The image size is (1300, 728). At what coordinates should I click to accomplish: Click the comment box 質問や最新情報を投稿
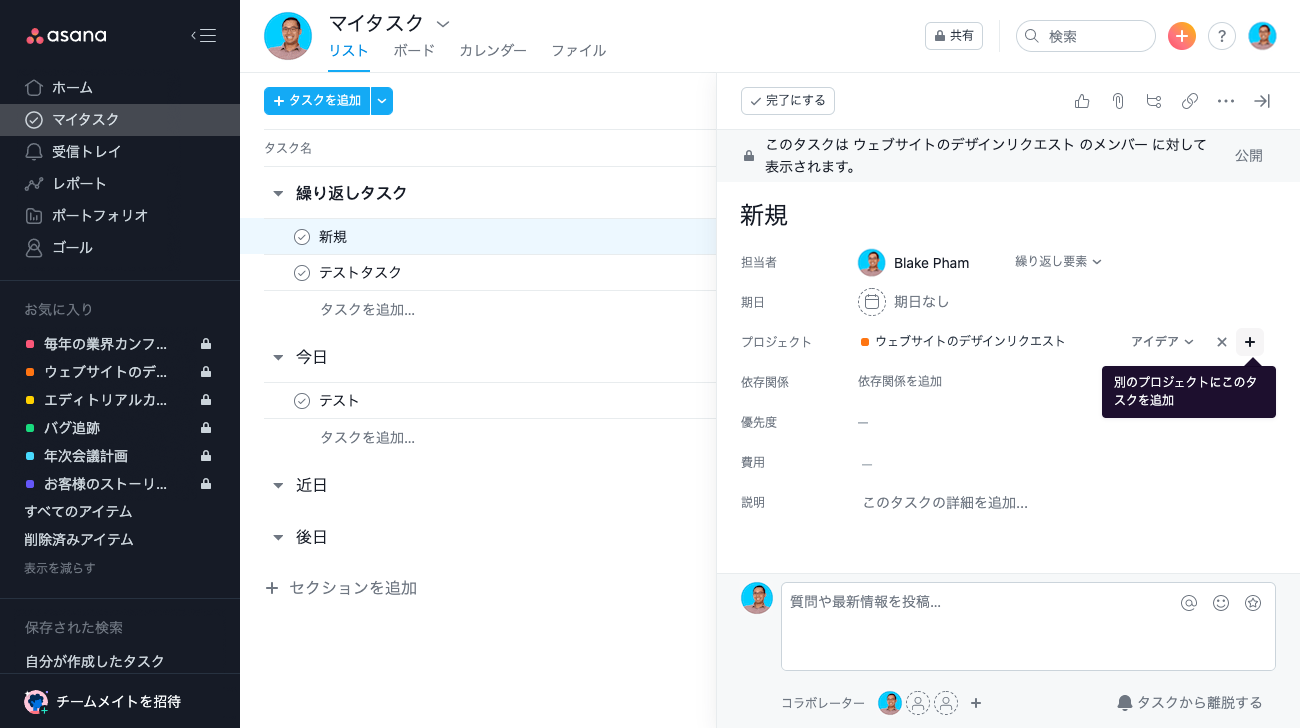[1028, 626]
